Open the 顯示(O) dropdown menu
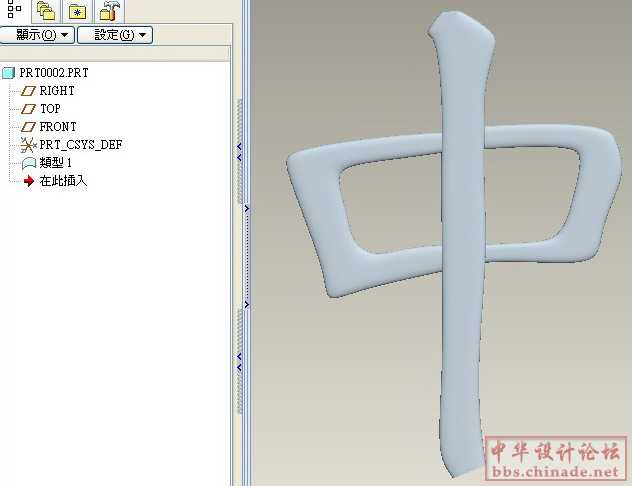The width and height of the screenshot is (632, 486). point(37,35)
